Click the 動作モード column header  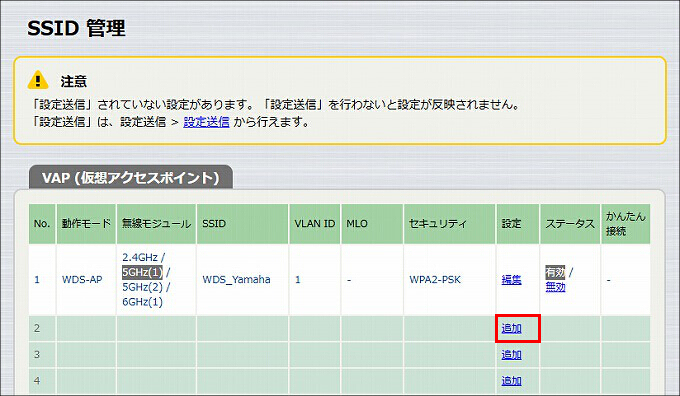click(x=86, y=224)
